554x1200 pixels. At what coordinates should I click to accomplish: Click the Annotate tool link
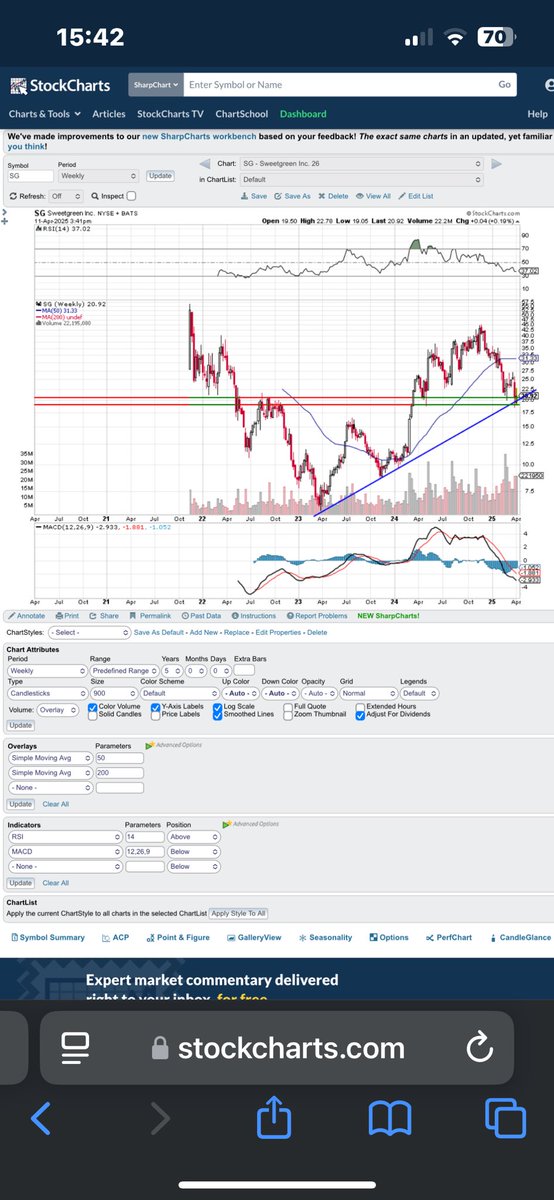pos(26,616)
